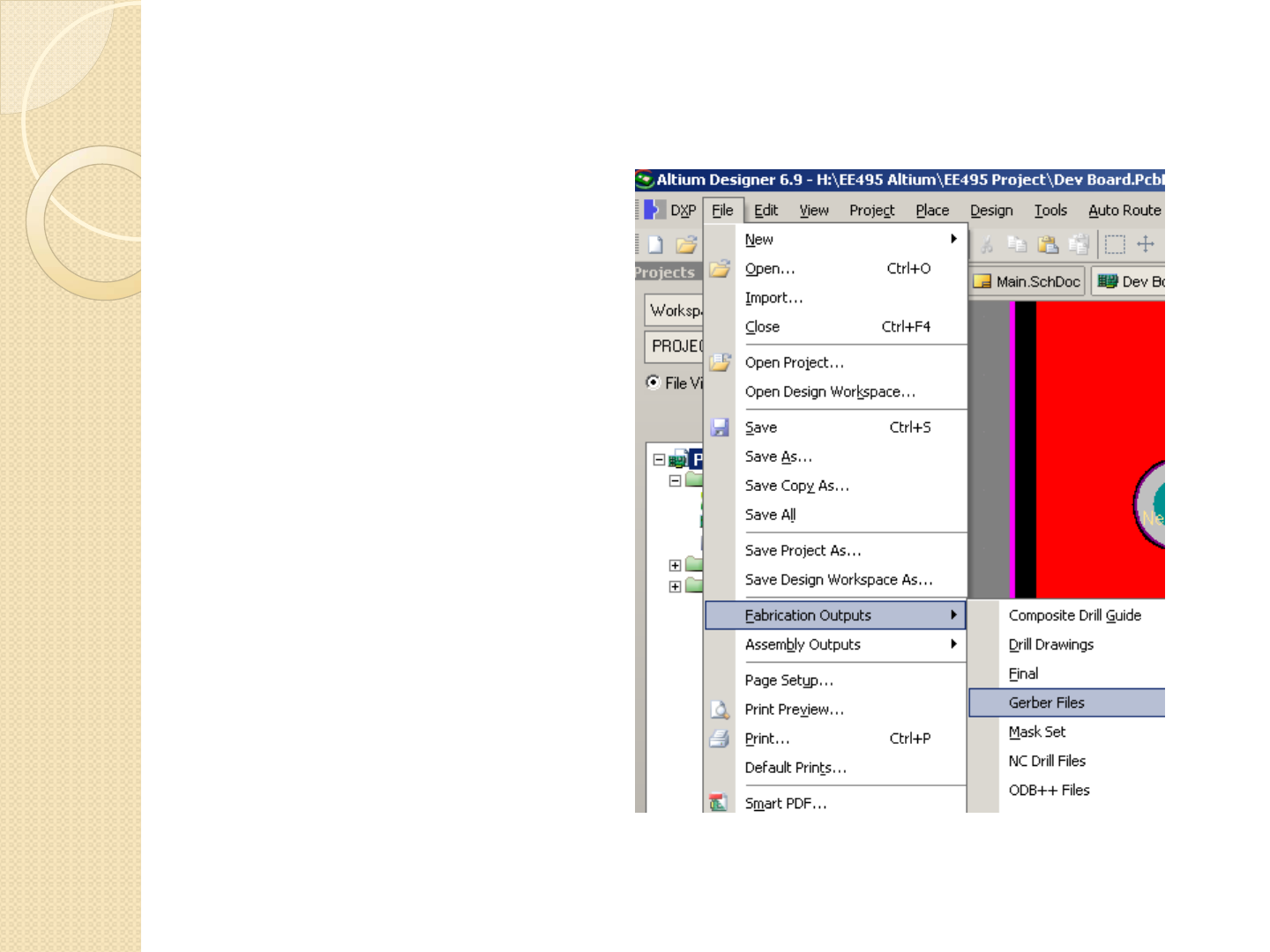This screenshot has height=952, width=1270.
Task: Select Save Project As... menu entry
Action: click(x=836, y=550)
